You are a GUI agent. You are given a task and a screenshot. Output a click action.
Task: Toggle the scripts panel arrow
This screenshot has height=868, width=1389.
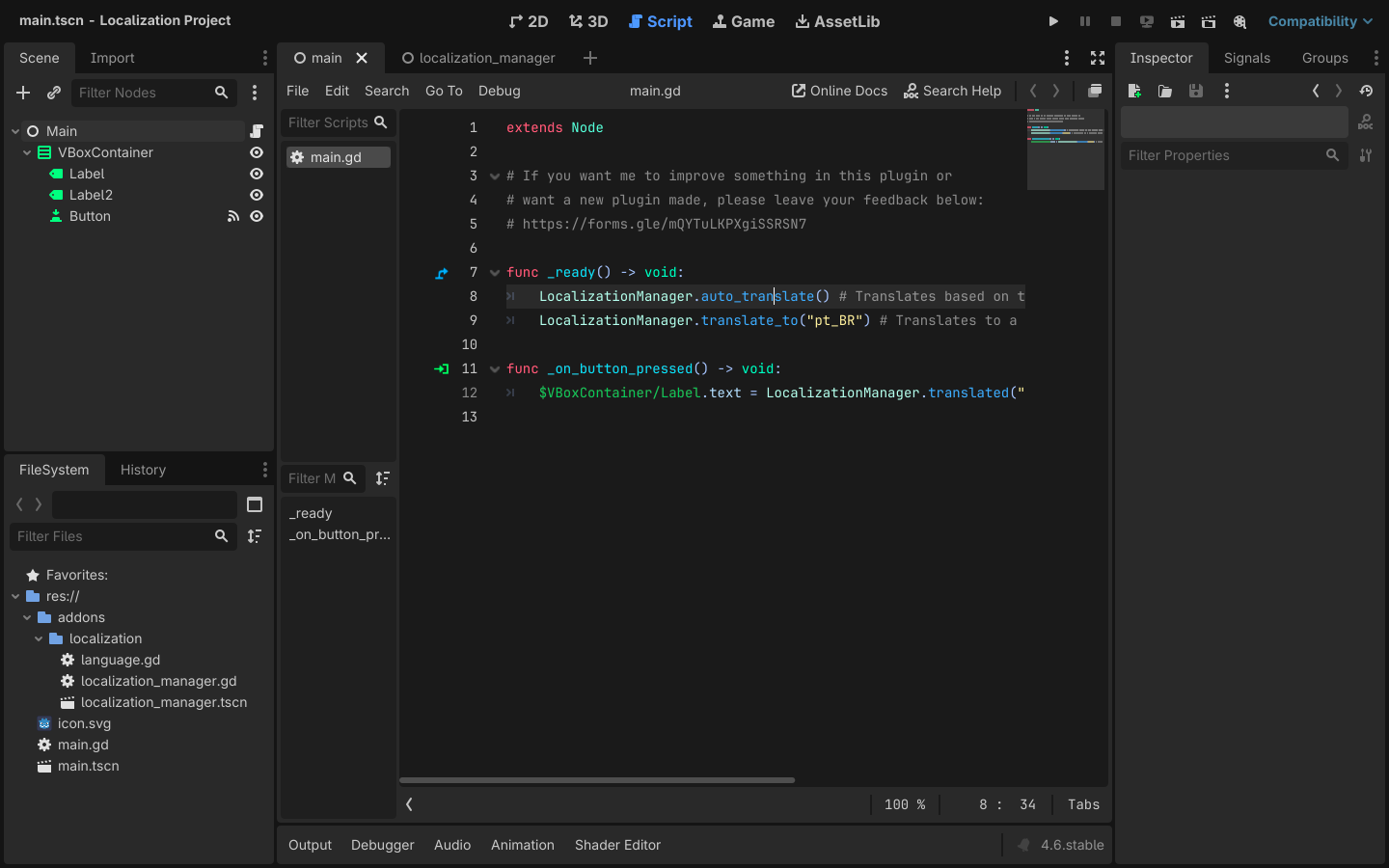click(410, 804)
